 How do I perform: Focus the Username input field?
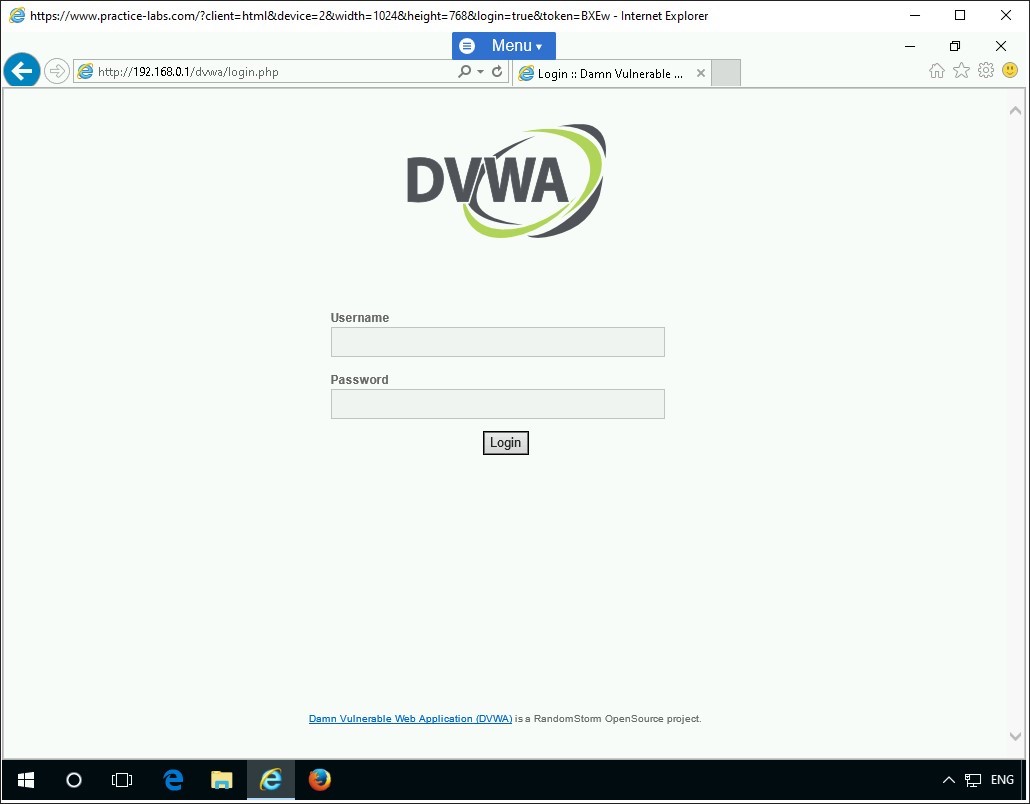497,342
